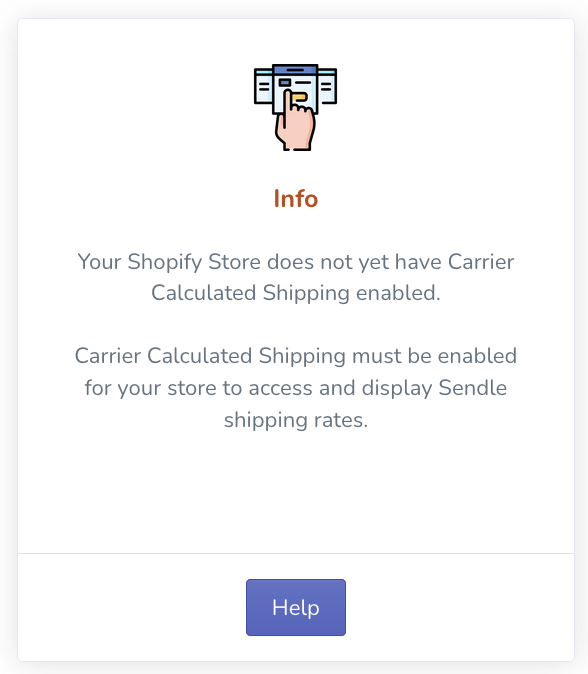Click 'does not yet have Carrier' text

pos(391,262)
